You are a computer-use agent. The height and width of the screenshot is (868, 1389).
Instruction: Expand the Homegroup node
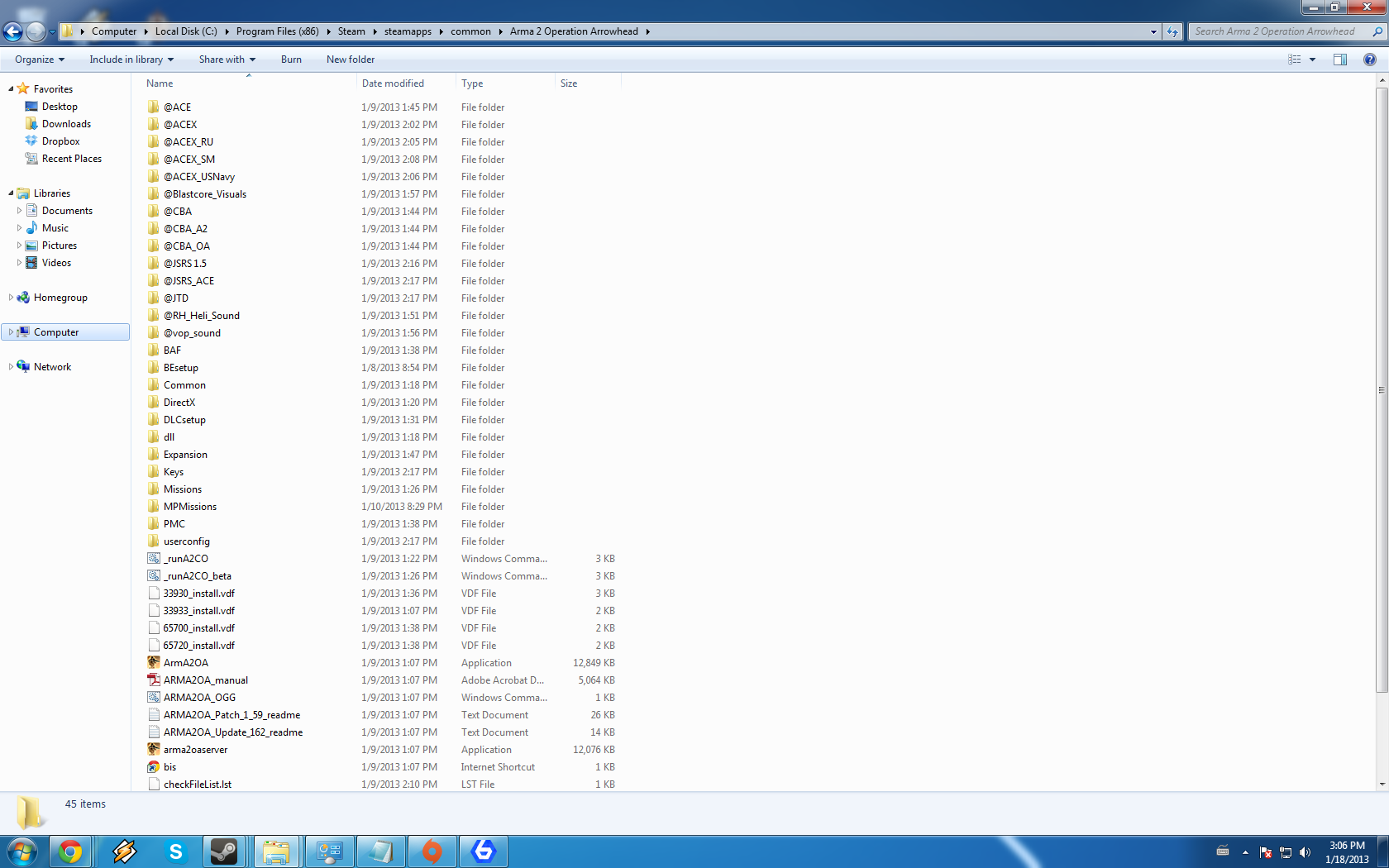point(11,298)
